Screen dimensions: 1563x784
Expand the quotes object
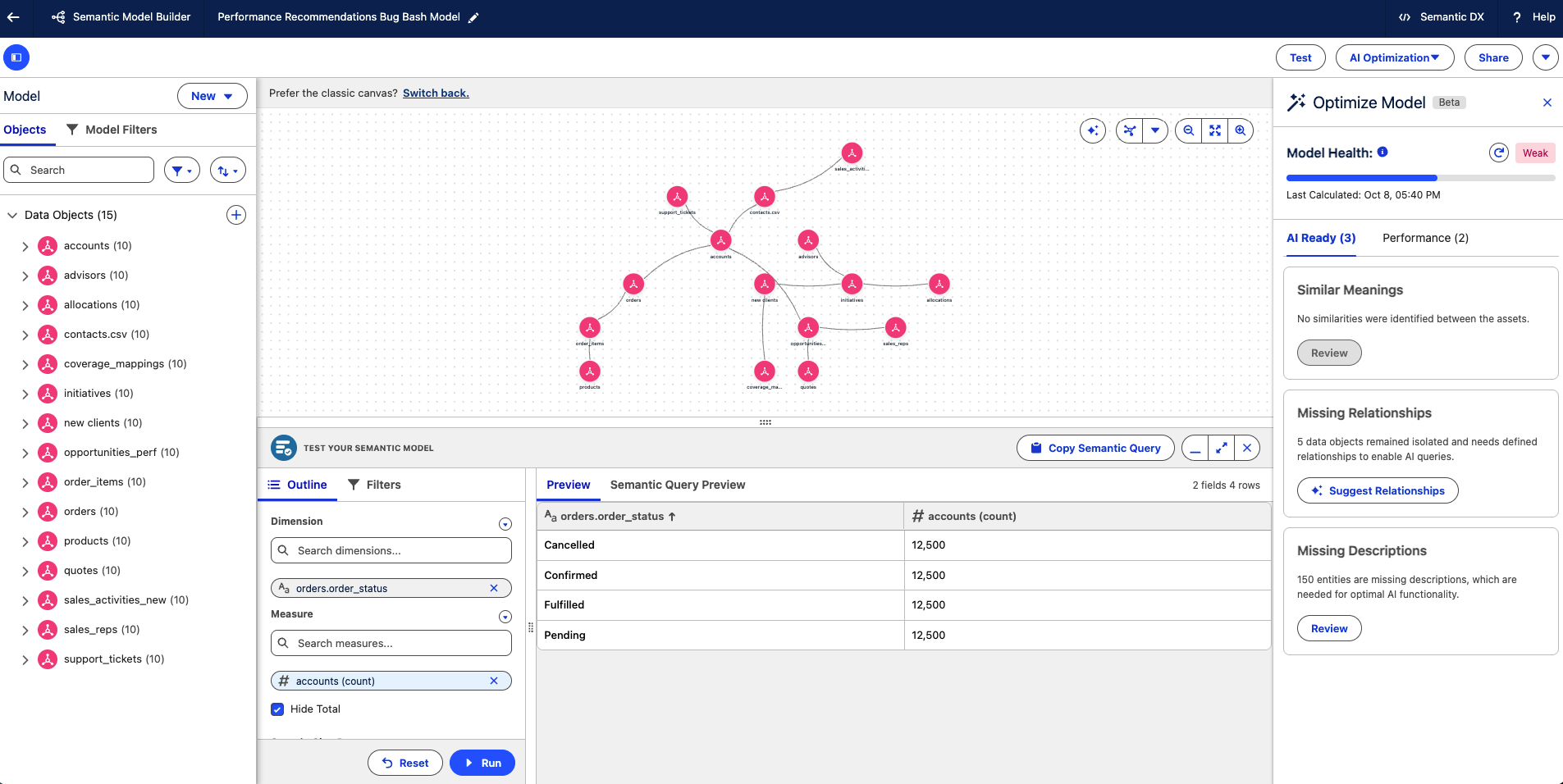[25, 571]
